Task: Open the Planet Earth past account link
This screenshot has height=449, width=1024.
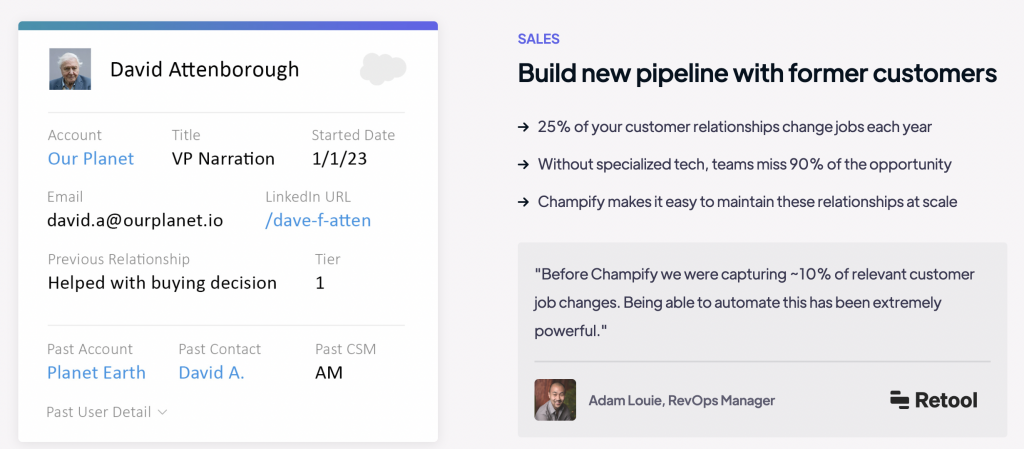Action: 97,373
